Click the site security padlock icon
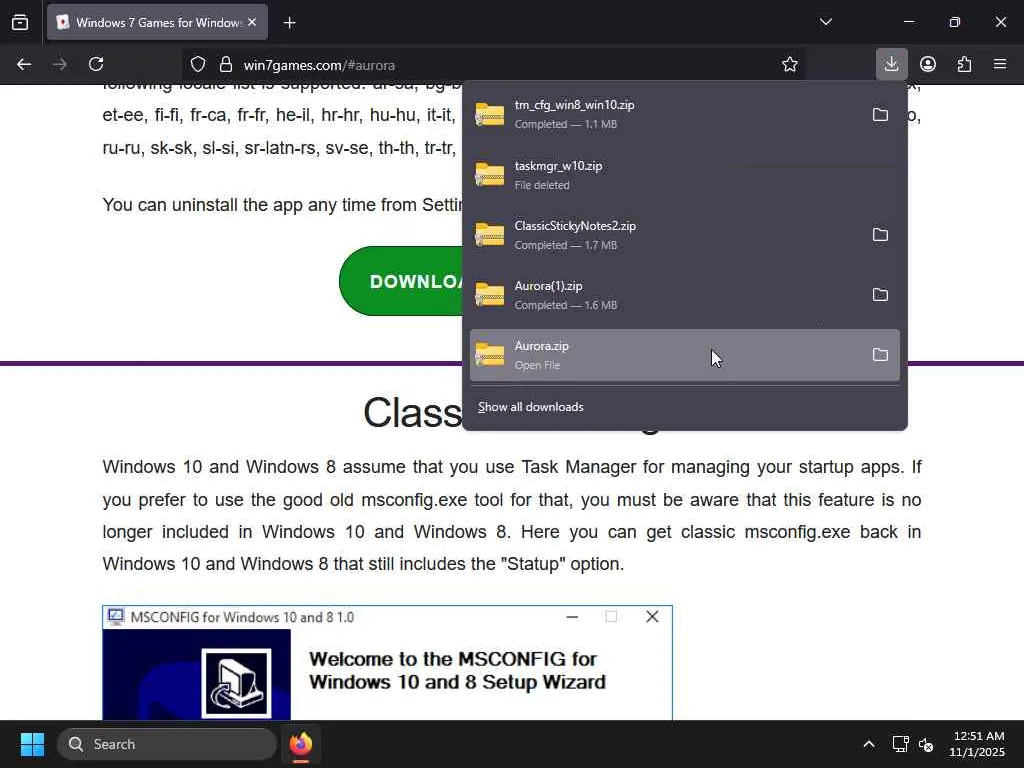 point(226,65)
